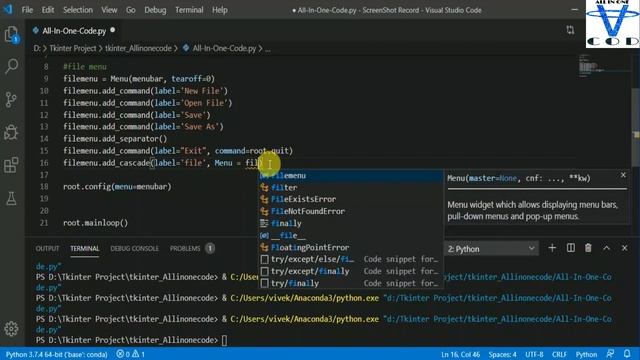The height and width of the screenshot is (360, 640).
Task: Select Python interpreter in status bar
Action: pos(56,354)
